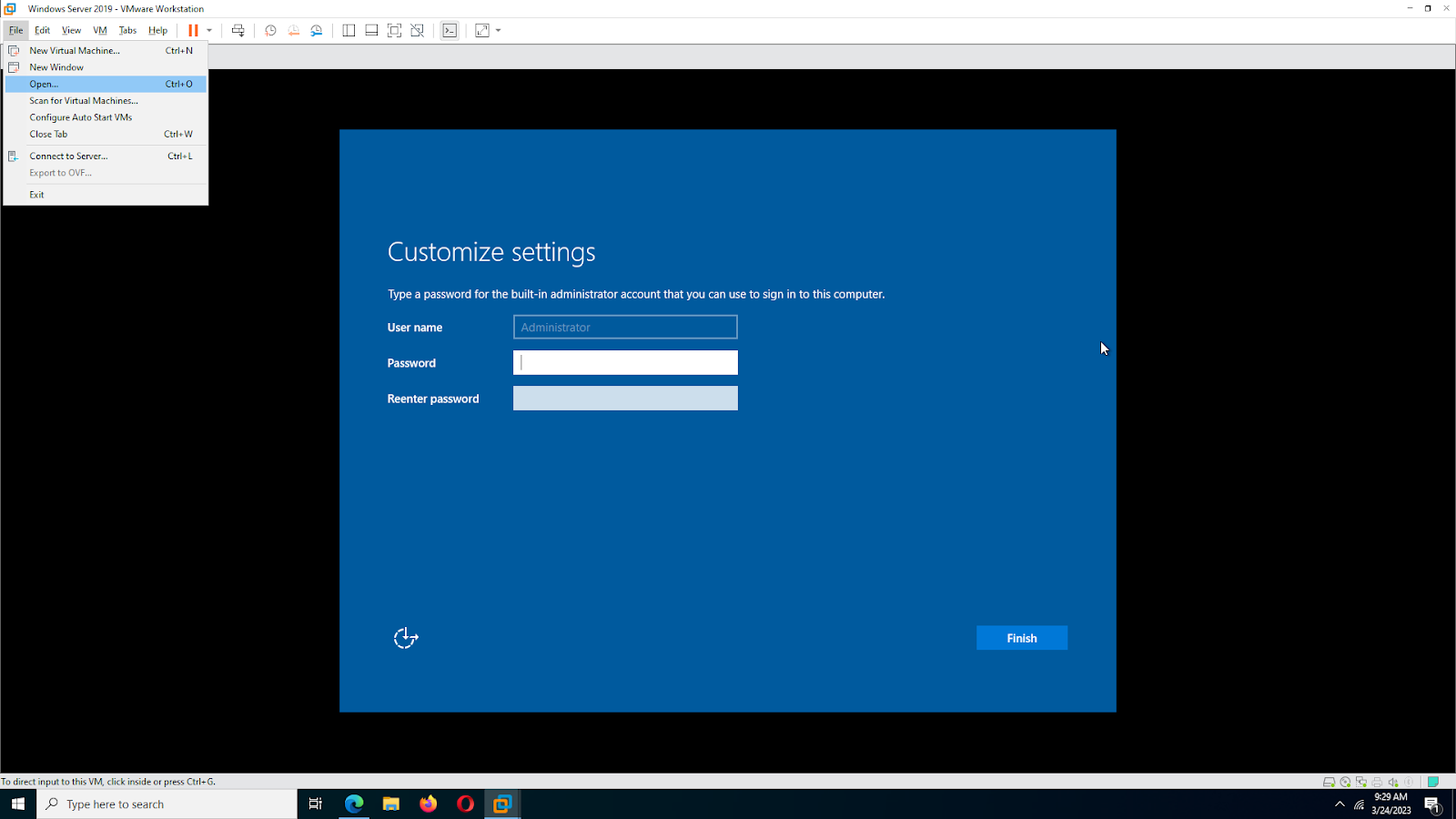Open Task View on the taskbar
Viewport: 1456px width, 819px height.
[x=316, y=804]
